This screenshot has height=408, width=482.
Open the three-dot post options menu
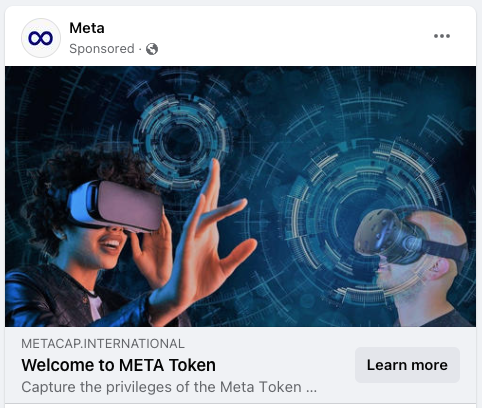coord(442,36)
